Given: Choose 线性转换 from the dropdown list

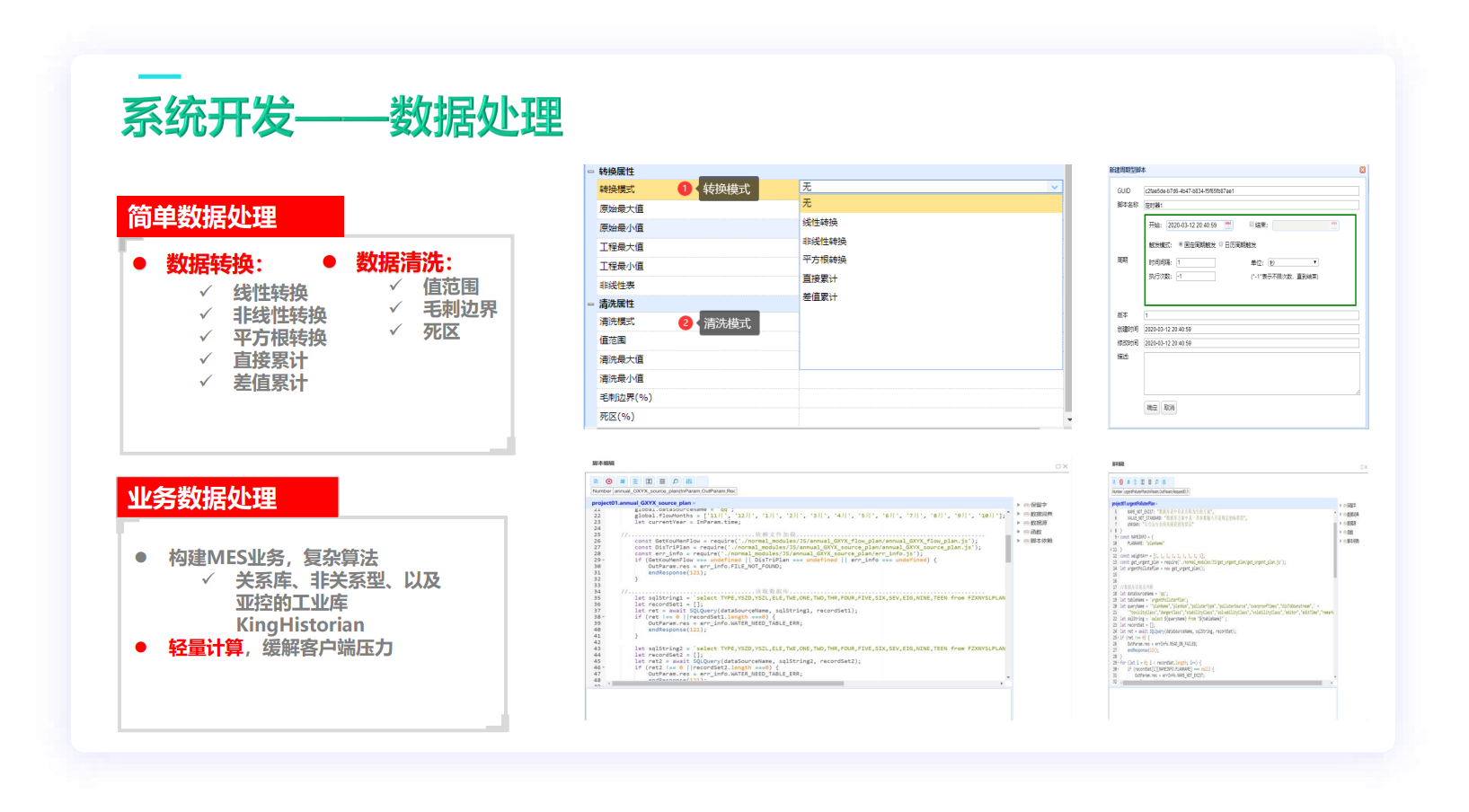Looking at the screenshot, I should [819, 222].
